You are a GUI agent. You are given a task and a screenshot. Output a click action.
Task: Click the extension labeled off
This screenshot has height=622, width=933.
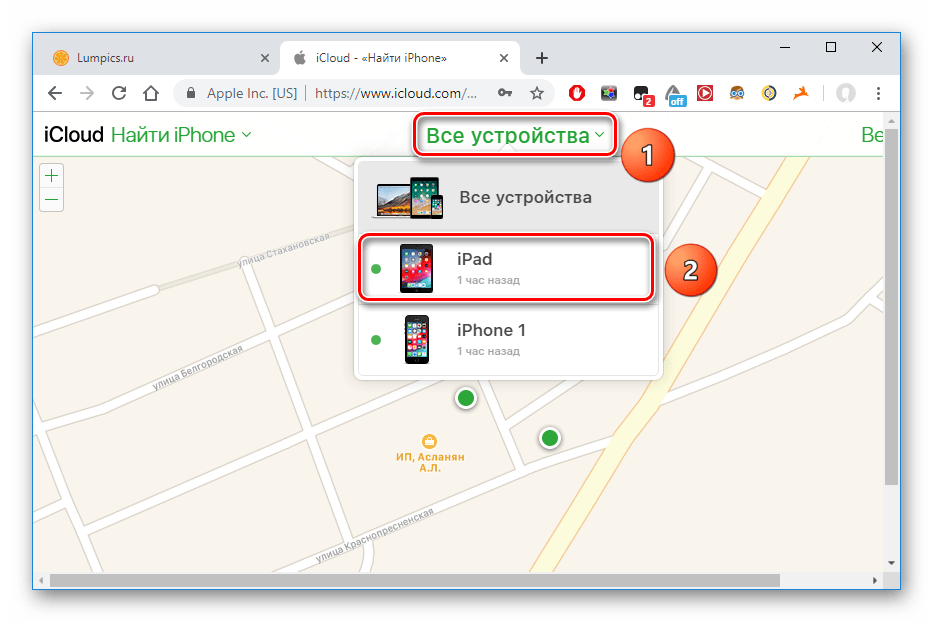[x=675, y=95]
